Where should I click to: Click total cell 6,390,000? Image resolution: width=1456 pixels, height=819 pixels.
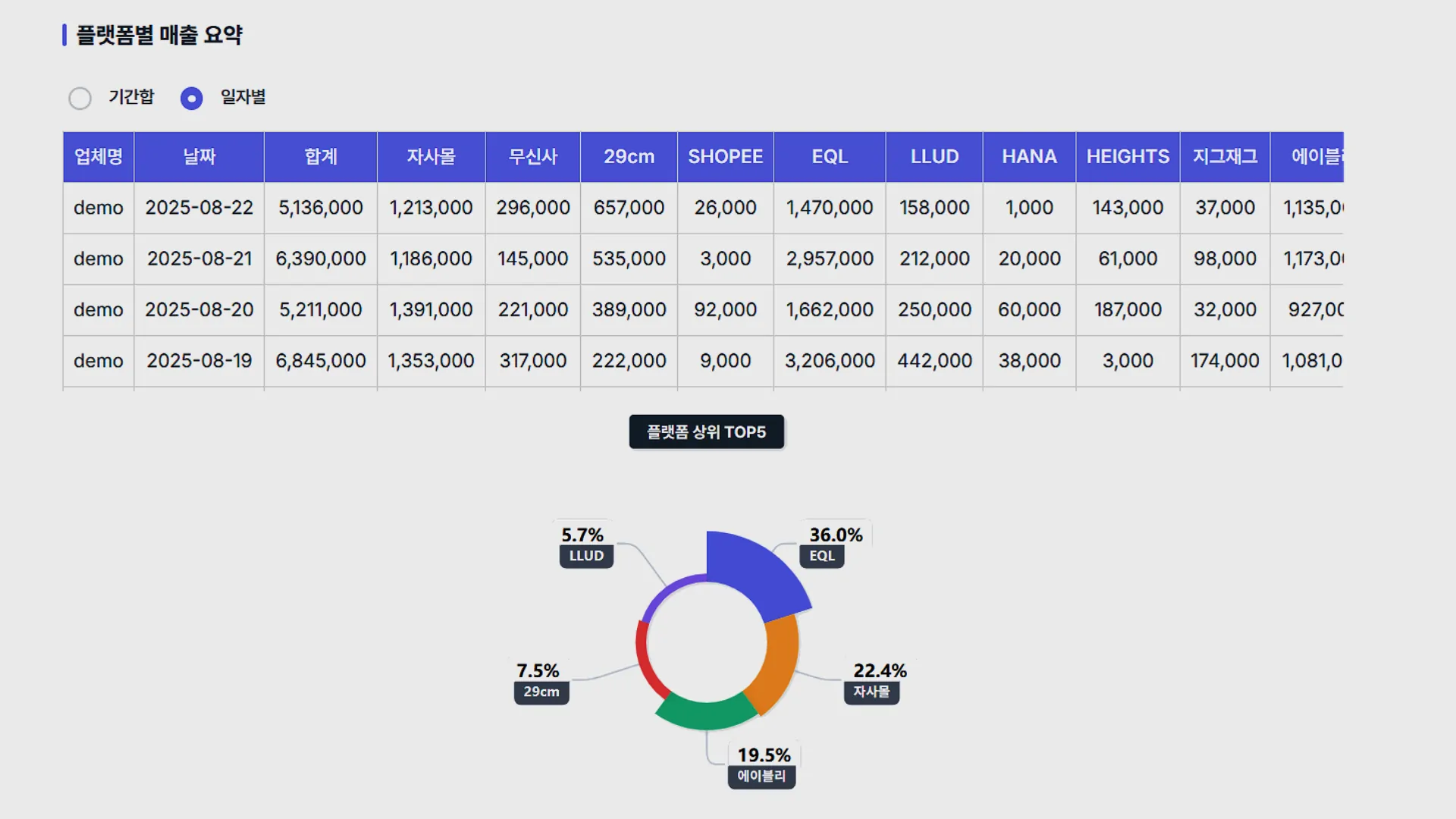click(321, 259)
